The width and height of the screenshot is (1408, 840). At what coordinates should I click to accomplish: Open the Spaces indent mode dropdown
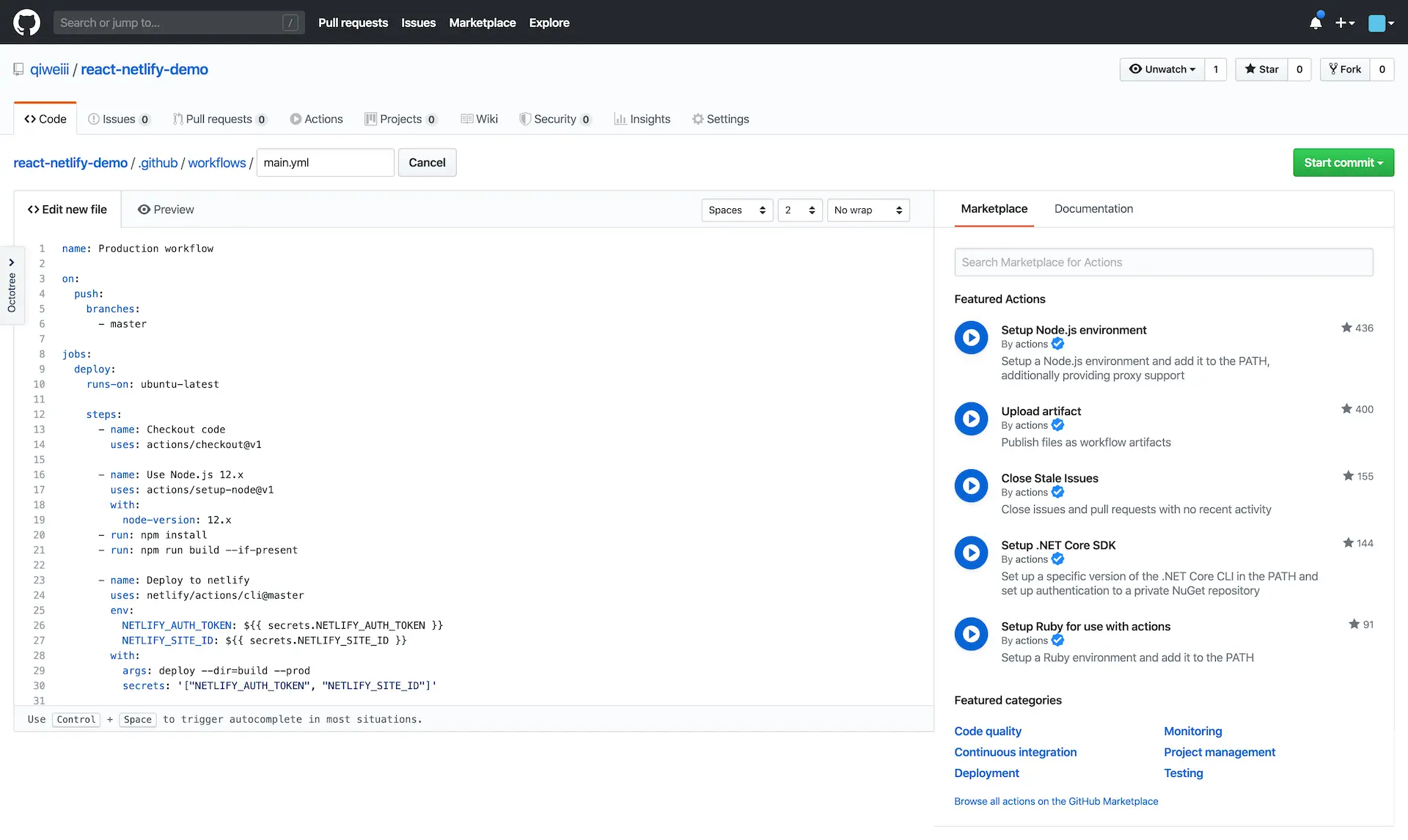736,210
